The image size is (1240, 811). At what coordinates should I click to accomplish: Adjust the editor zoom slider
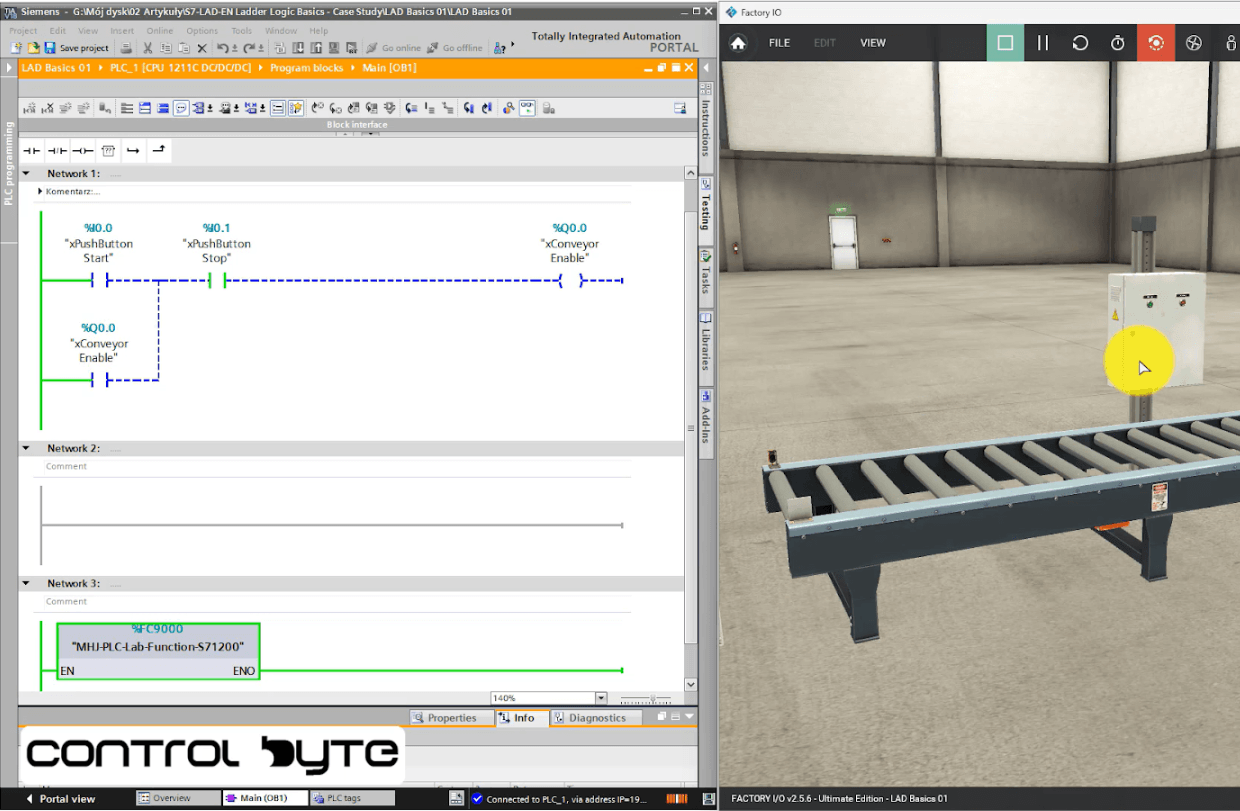click(x=652, y=698)
